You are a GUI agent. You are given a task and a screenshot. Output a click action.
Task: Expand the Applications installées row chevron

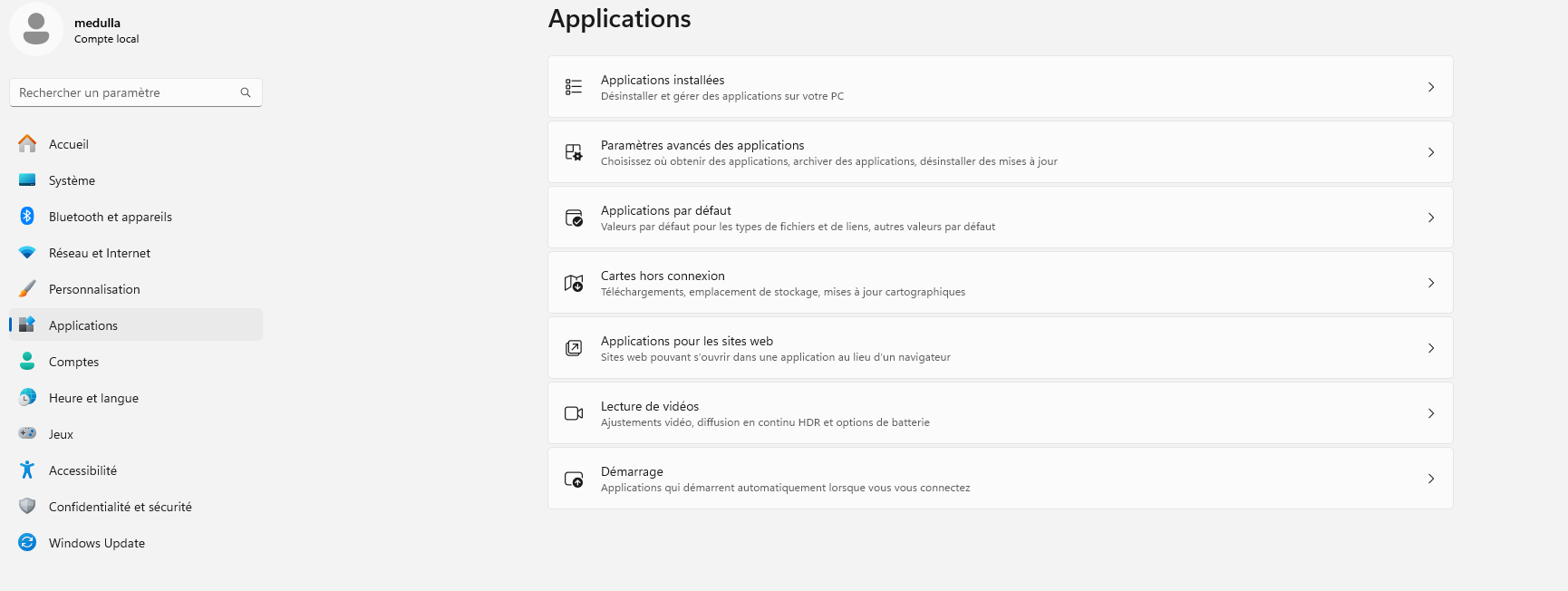click(1431, 87)
